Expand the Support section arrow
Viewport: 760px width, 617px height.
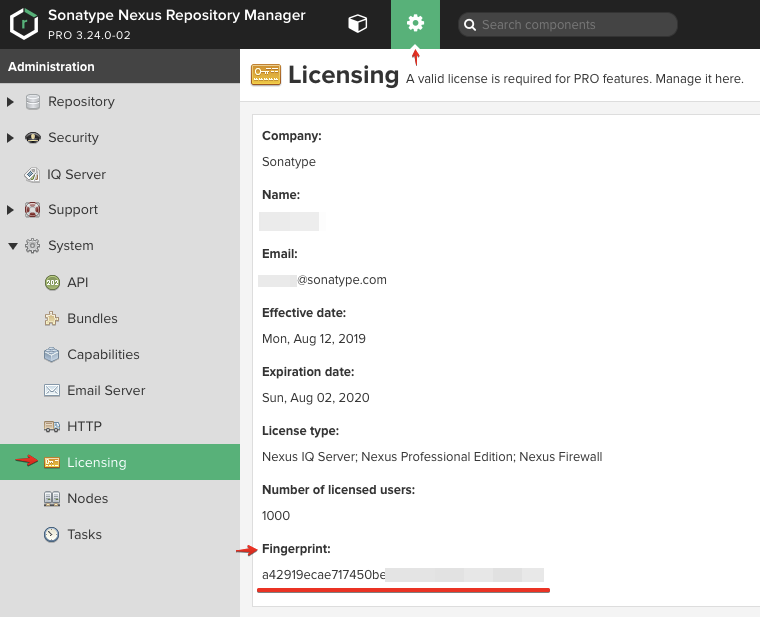(x=11, y=210)
